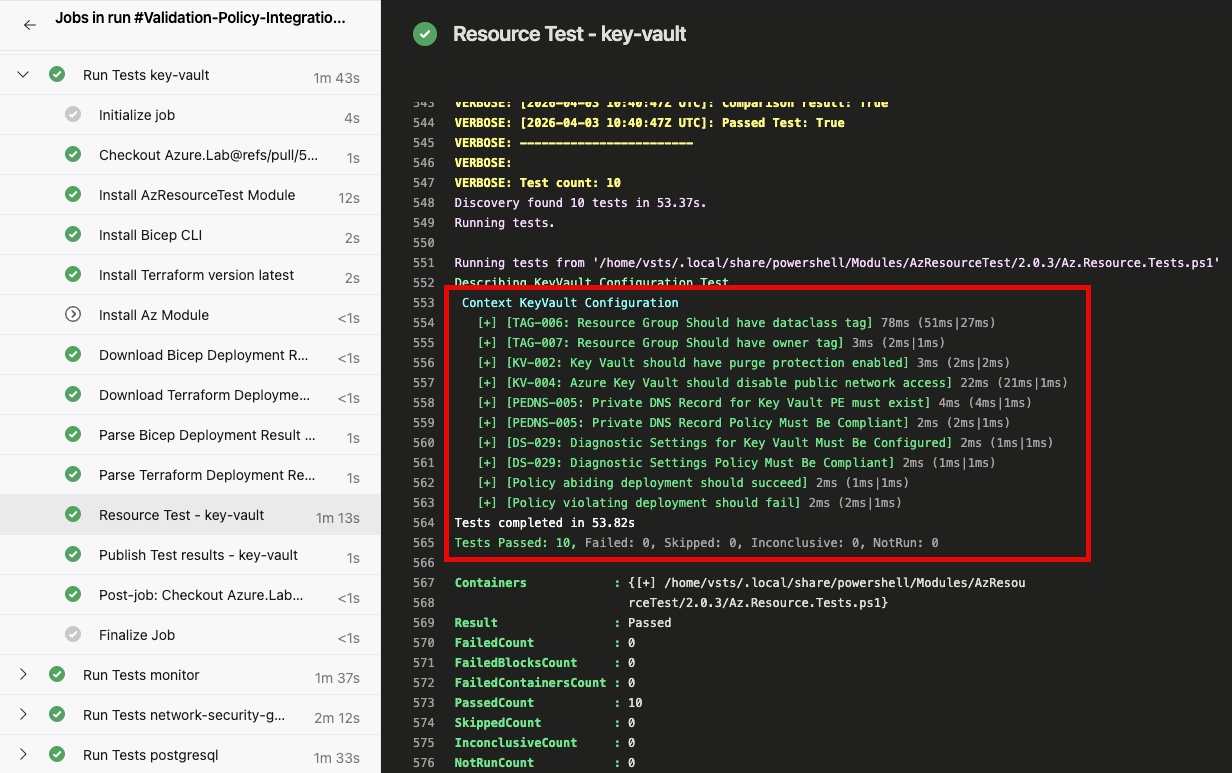The width and height of the screenshot is (1232, 773).
Task: Click the green success icon in log header
Action: [425, 34]
